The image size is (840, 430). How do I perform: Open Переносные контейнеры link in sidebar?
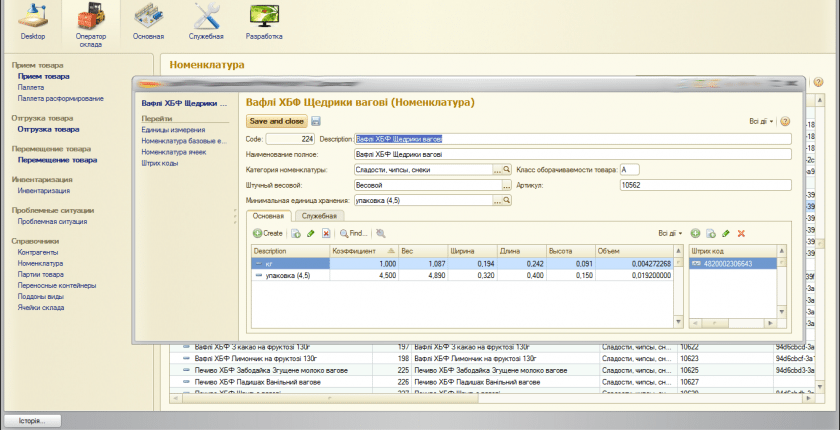[x=57, y=286]
